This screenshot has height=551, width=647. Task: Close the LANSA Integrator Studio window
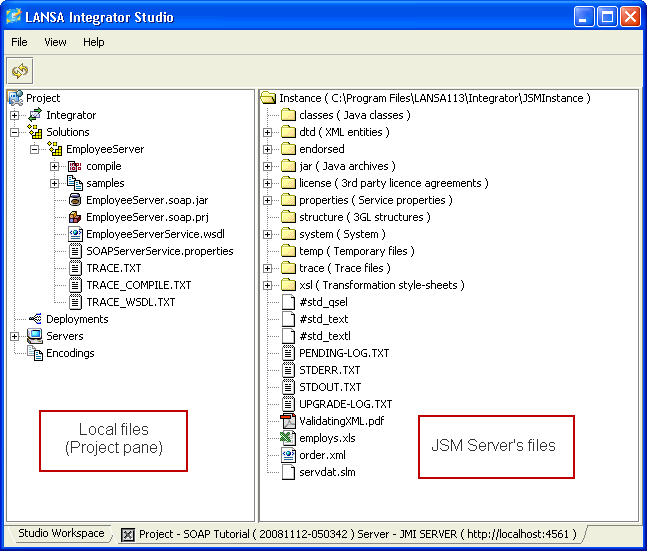[630, 17]
